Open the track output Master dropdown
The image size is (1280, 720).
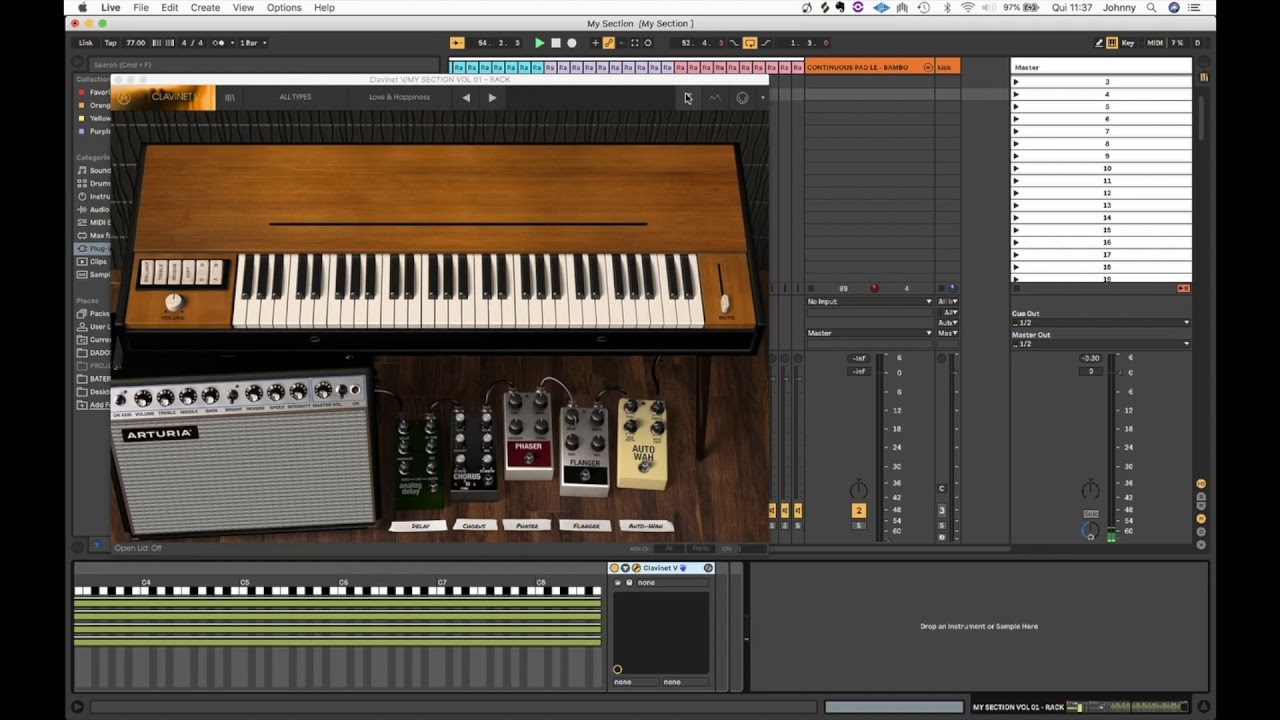click(869, 333)
